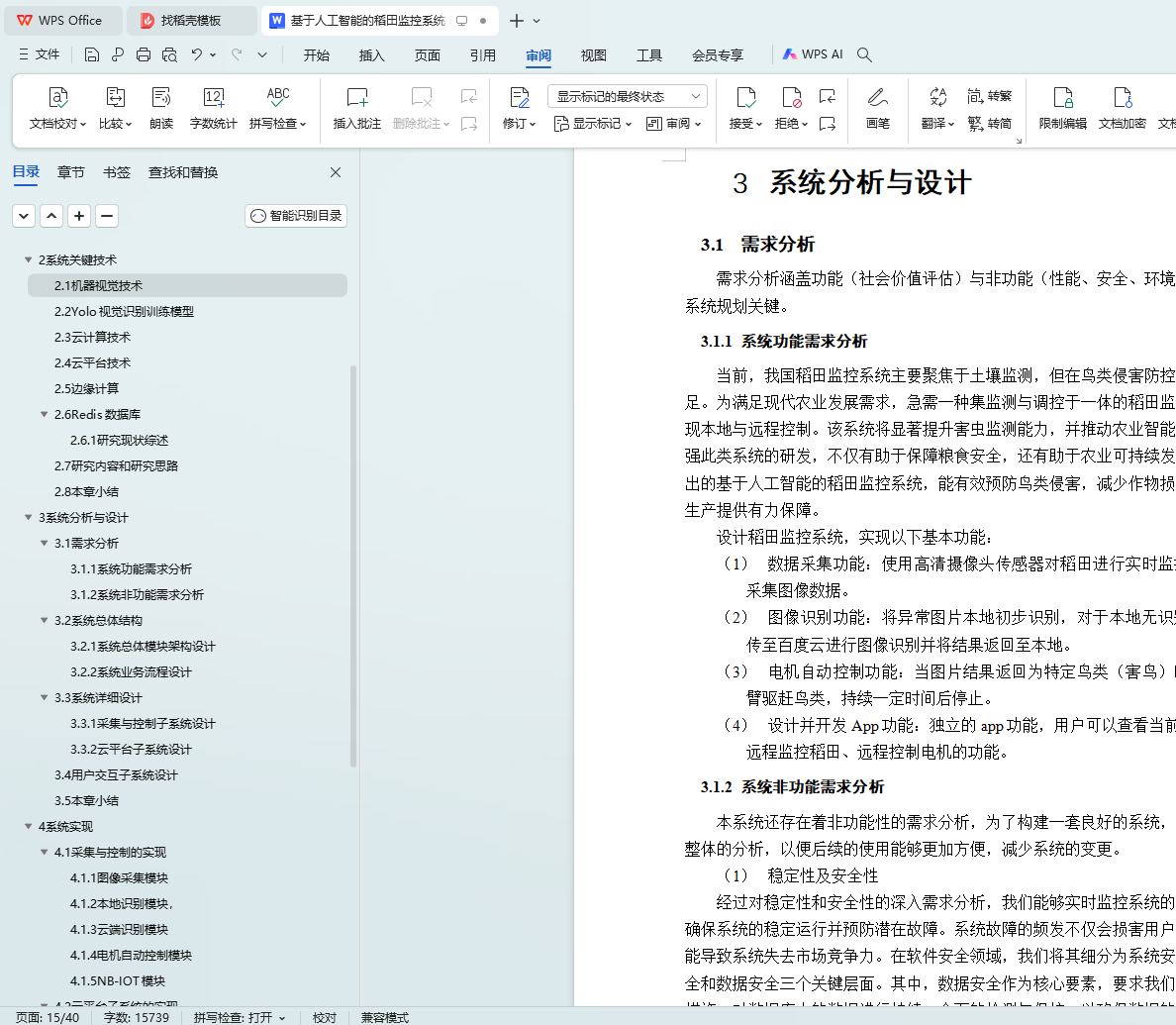Switch to the 开始 ribbon tab

point(317,54)
